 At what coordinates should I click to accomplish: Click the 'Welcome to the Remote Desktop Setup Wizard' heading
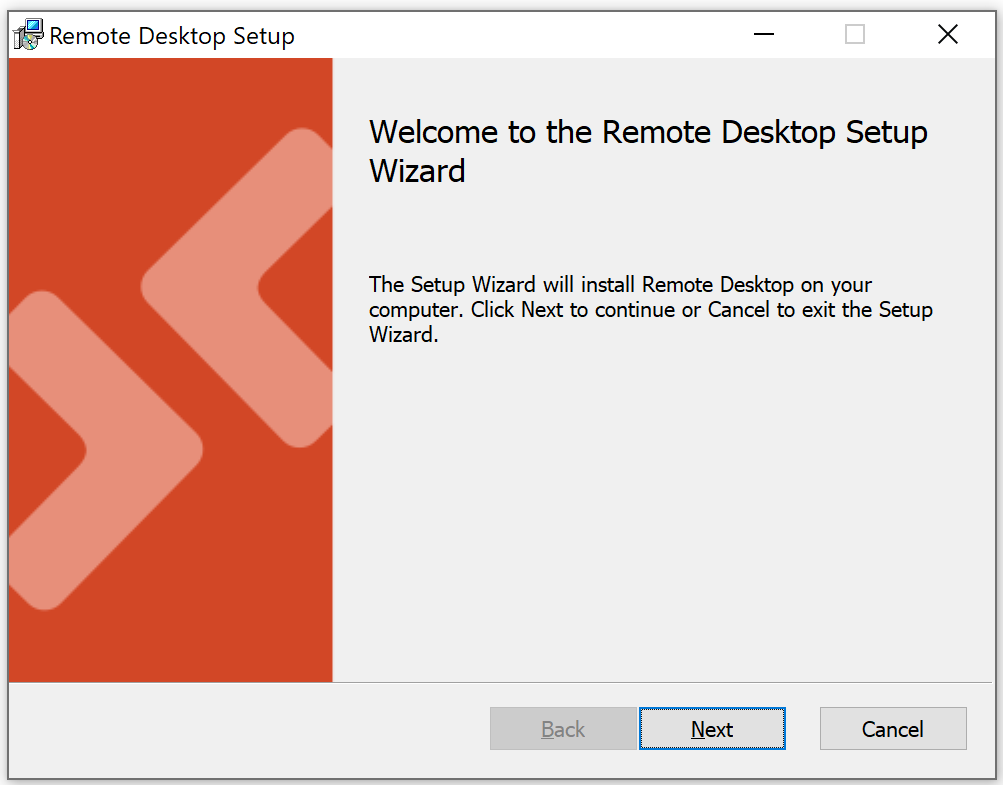(648, 151)
